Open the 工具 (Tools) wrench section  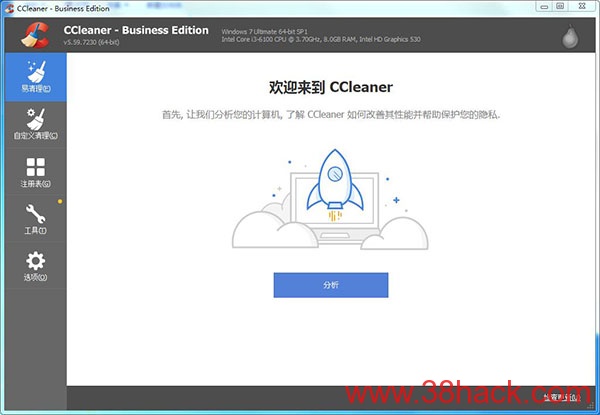[x=36, y=219]
